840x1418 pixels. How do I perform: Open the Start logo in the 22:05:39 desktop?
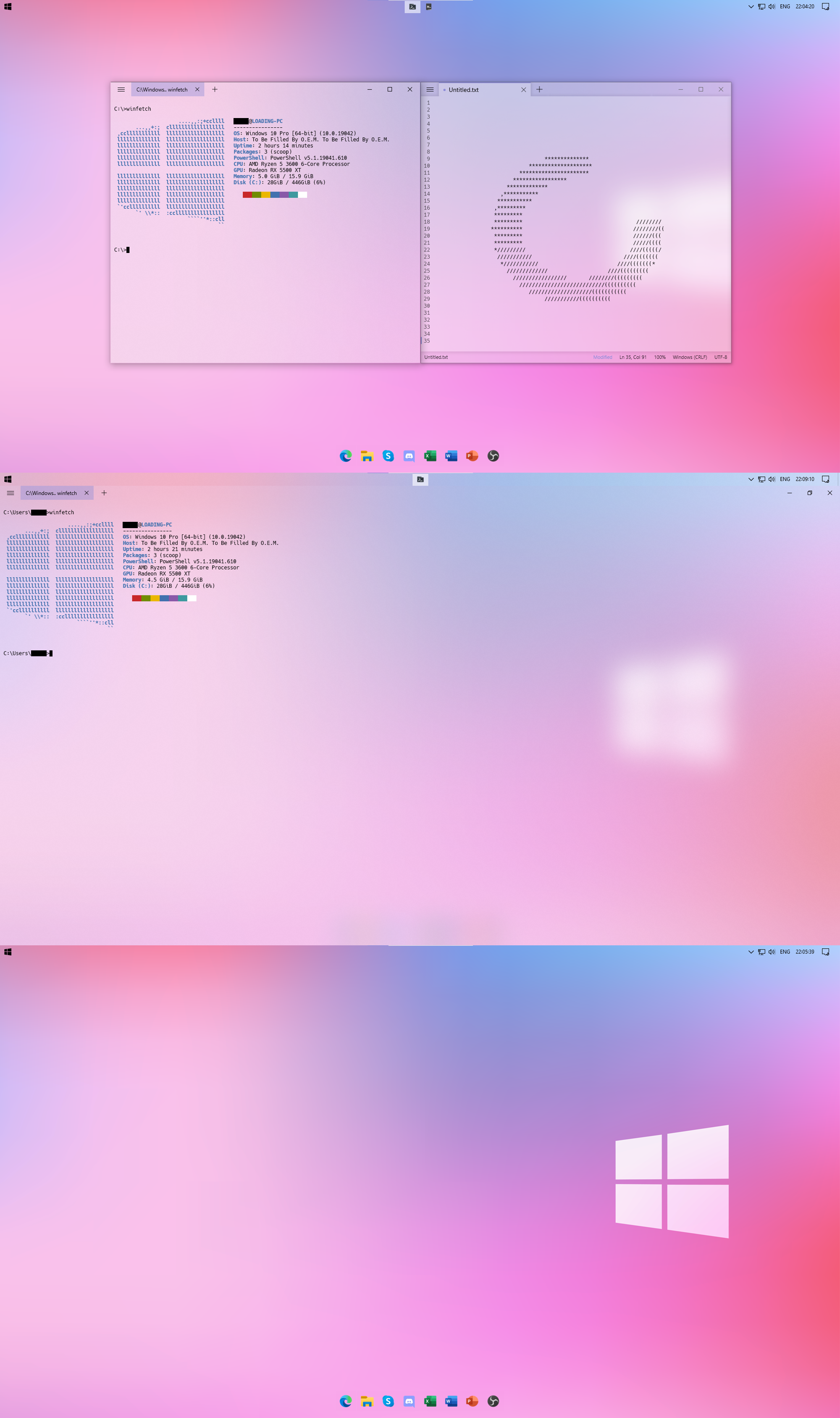point(8,952)
